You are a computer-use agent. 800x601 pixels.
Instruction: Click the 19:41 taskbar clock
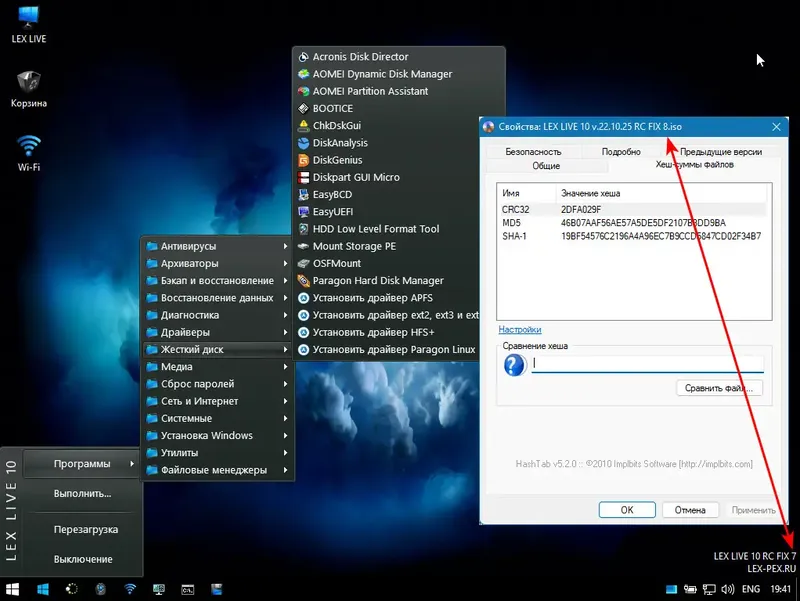(x=780, y=589)
